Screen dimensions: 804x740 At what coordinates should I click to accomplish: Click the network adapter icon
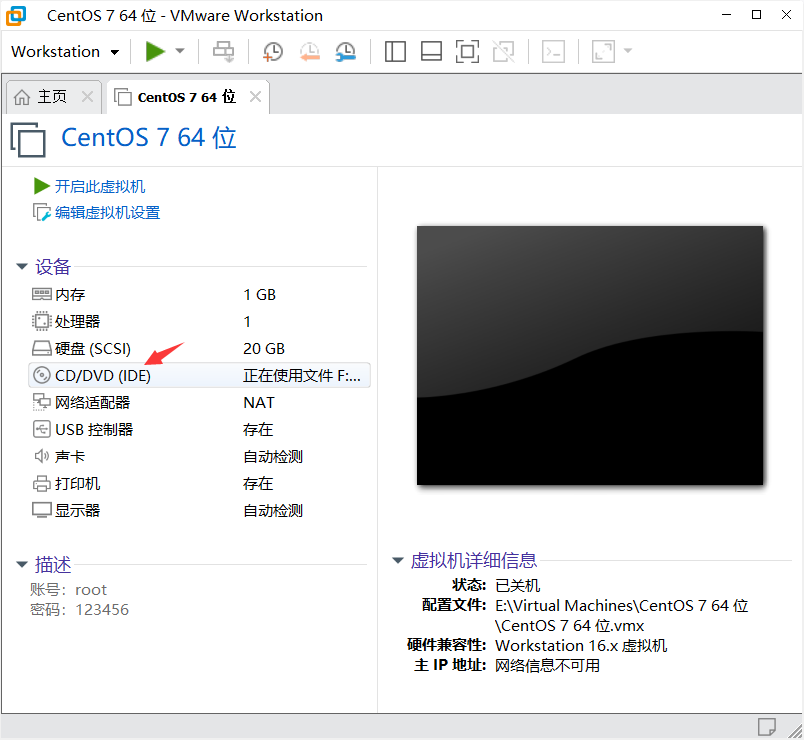[x=42, y=403]
